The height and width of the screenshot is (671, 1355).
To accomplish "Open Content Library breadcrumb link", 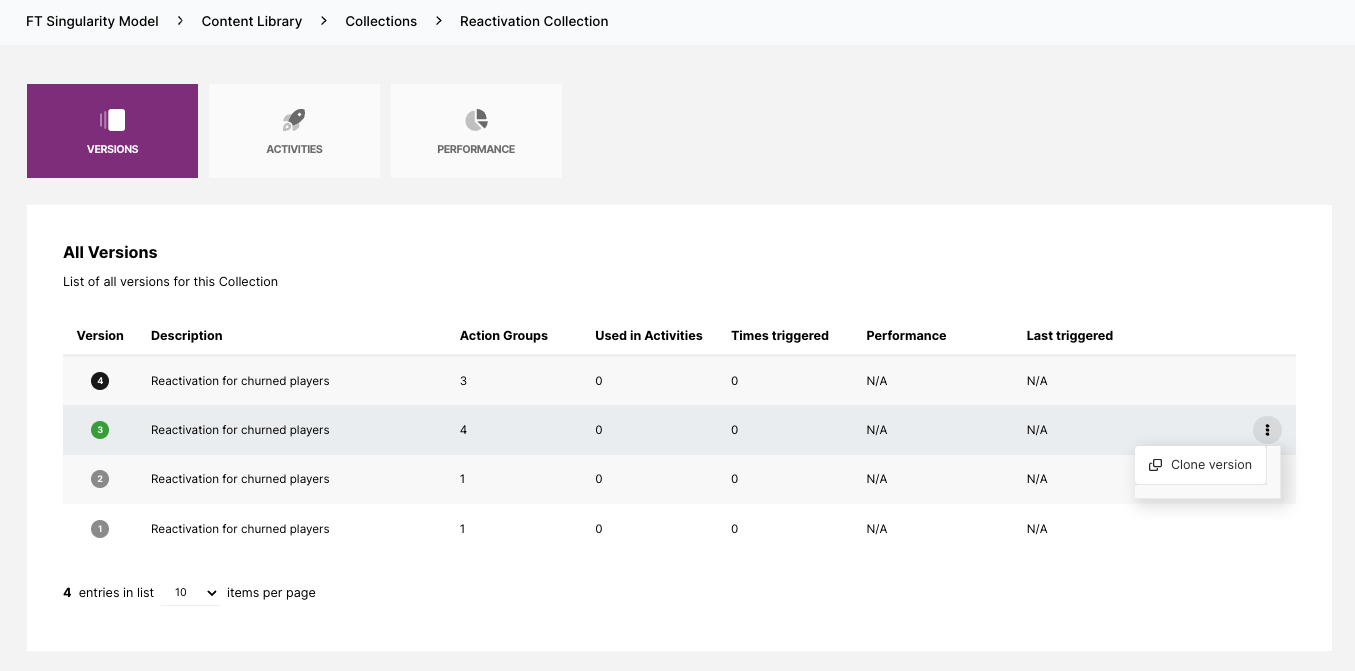I will [252, 21].
